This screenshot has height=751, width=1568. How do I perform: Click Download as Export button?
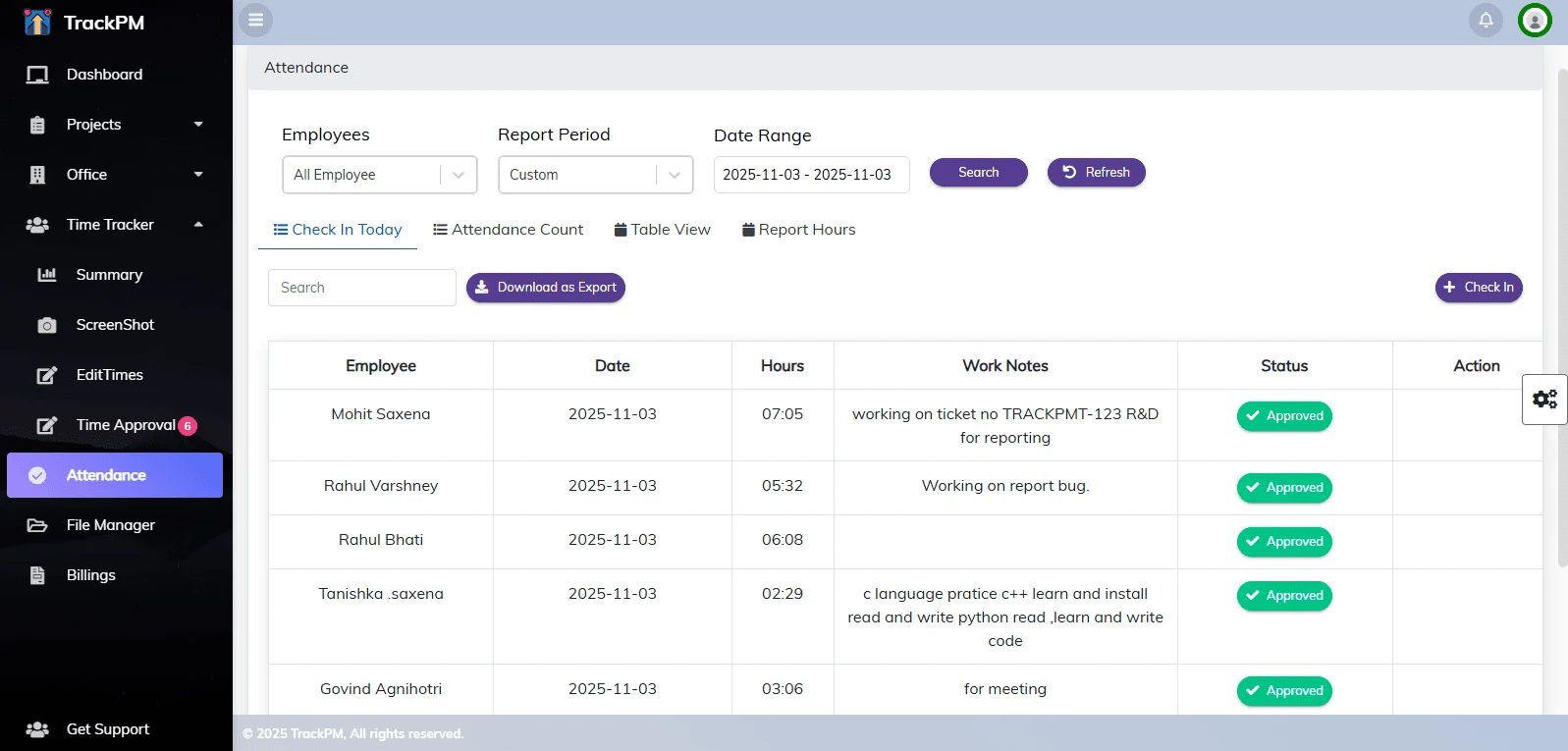546,288
